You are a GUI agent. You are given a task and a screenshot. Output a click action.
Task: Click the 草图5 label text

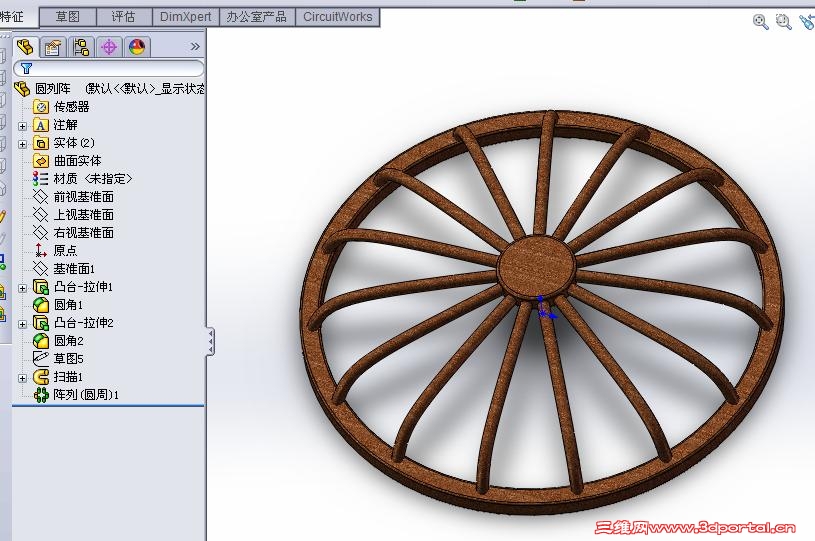pos(69,359)
